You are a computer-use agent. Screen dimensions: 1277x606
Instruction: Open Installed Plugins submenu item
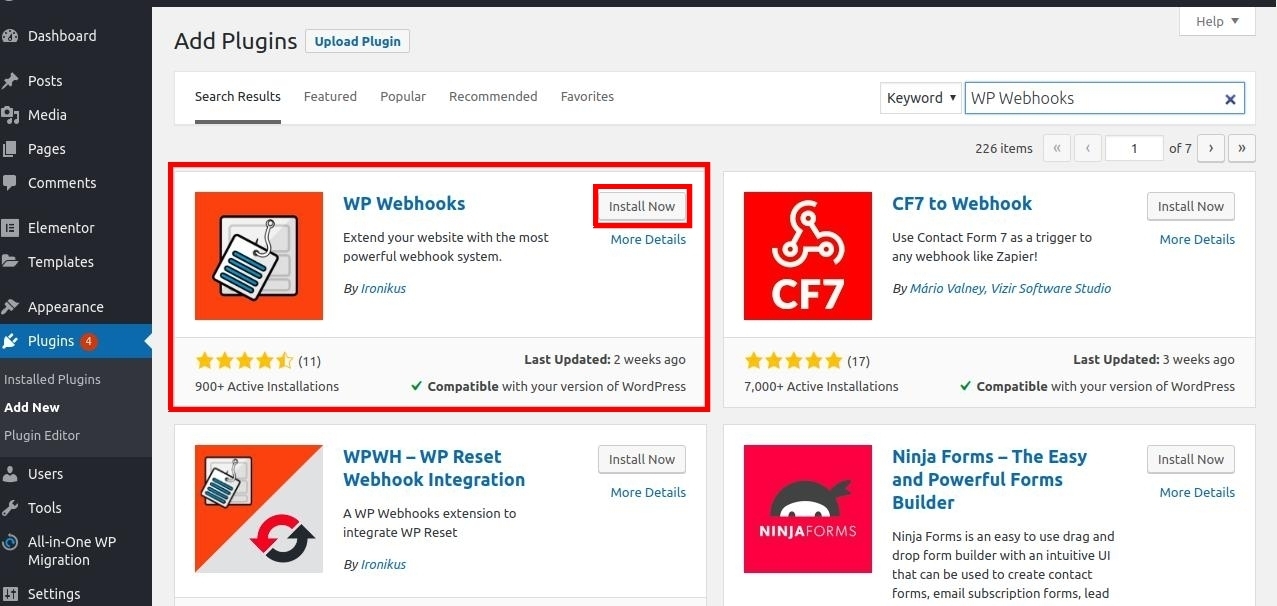(x=52, y=379)
